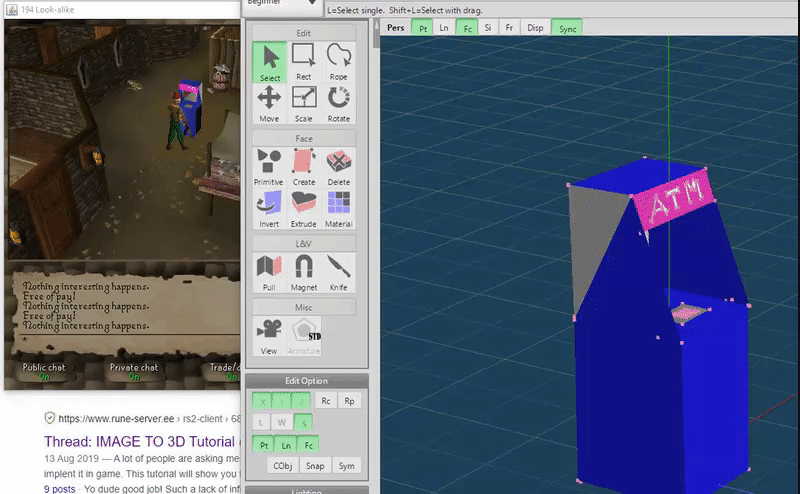Activate the Delete face tool
The image size is (800, 494).
coord(338,167)
